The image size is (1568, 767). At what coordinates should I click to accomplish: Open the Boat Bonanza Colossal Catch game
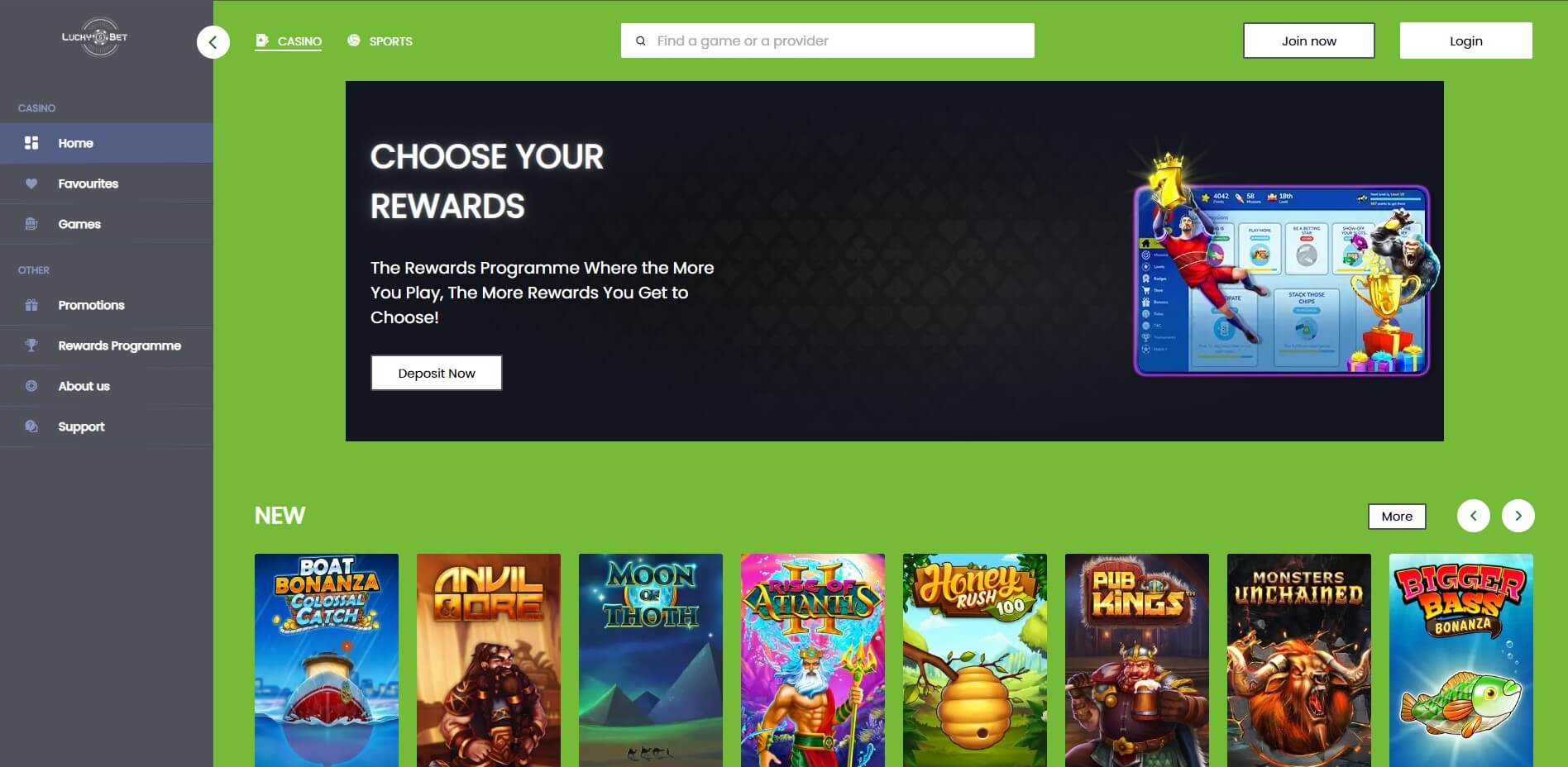coord(327,660)
